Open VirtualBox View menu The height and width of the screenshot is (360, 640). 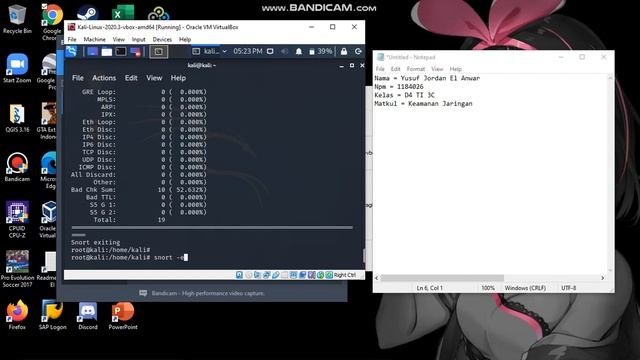(118, 39)
